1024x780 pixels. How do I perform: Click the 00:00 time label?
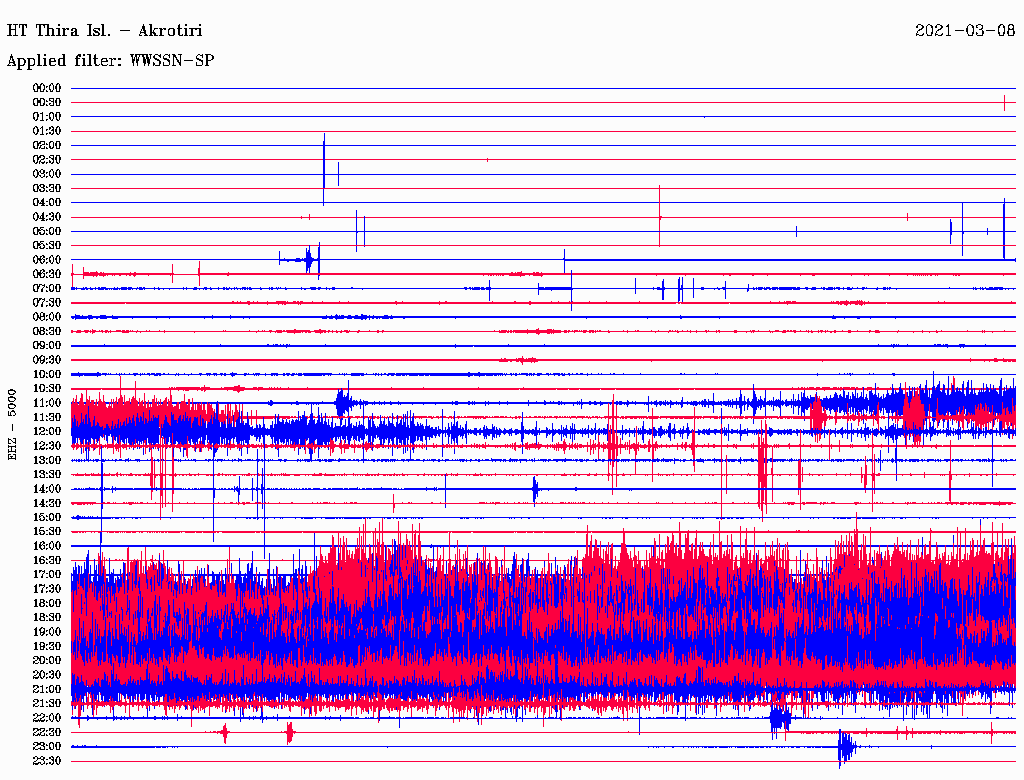(x=47, y=88)
